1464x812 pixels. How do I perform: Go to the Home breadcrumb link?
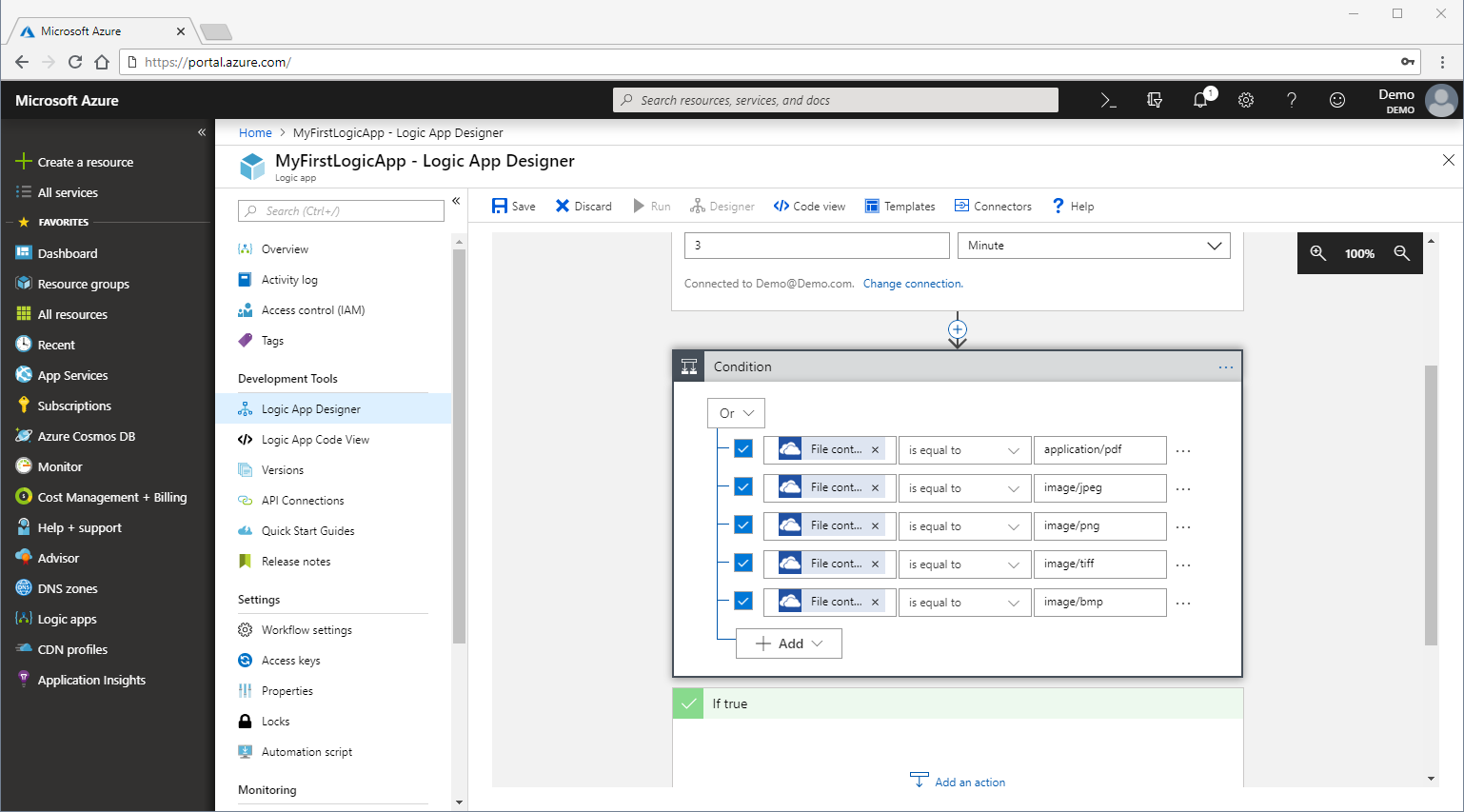pos(255,132)
